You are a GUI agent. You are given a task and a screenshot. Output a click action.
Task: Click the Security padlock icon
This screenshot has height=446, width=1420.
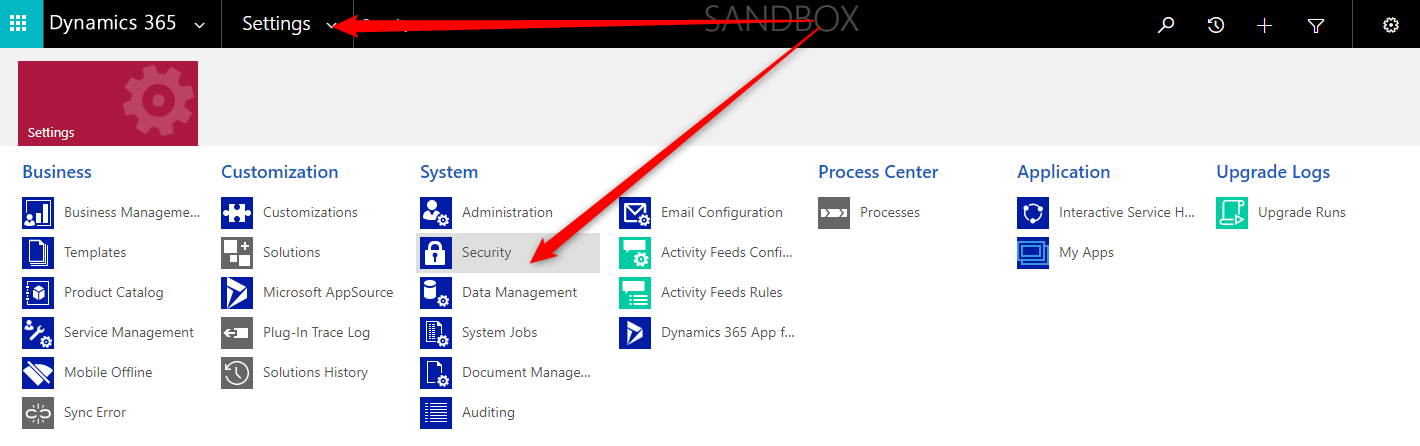coord(435,253)
